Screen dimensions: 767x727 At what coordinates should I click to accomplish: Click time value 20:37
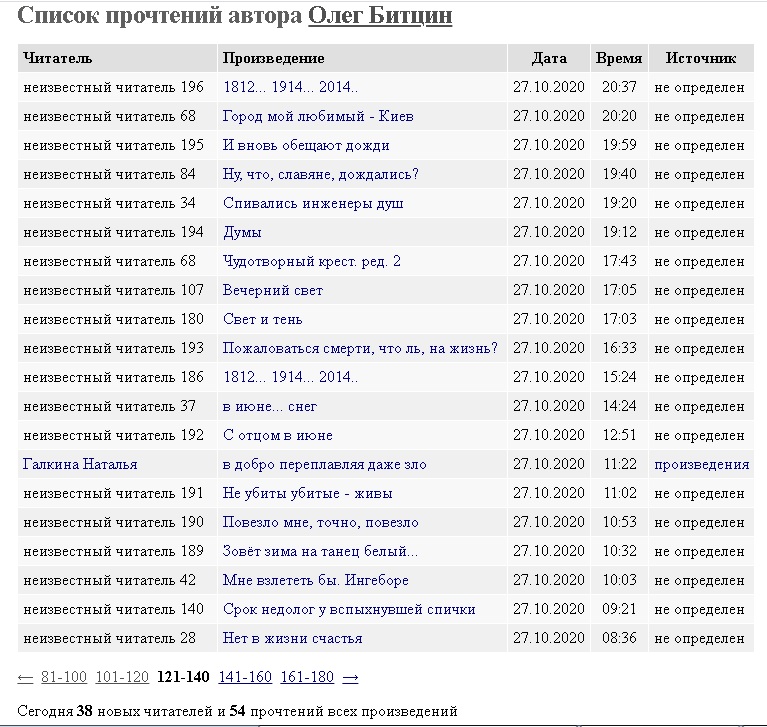click(x=619, y=87)
